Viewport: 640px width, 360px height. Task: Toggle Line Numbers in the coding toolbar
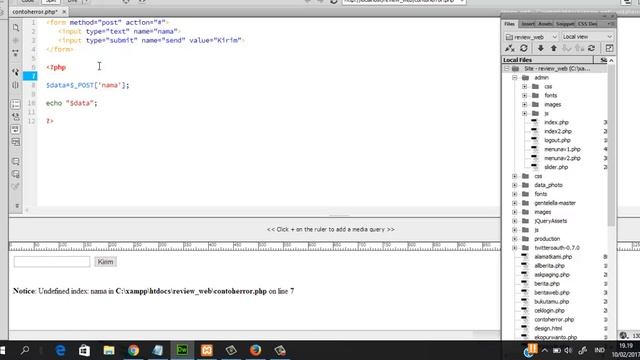tap(16, 104)
